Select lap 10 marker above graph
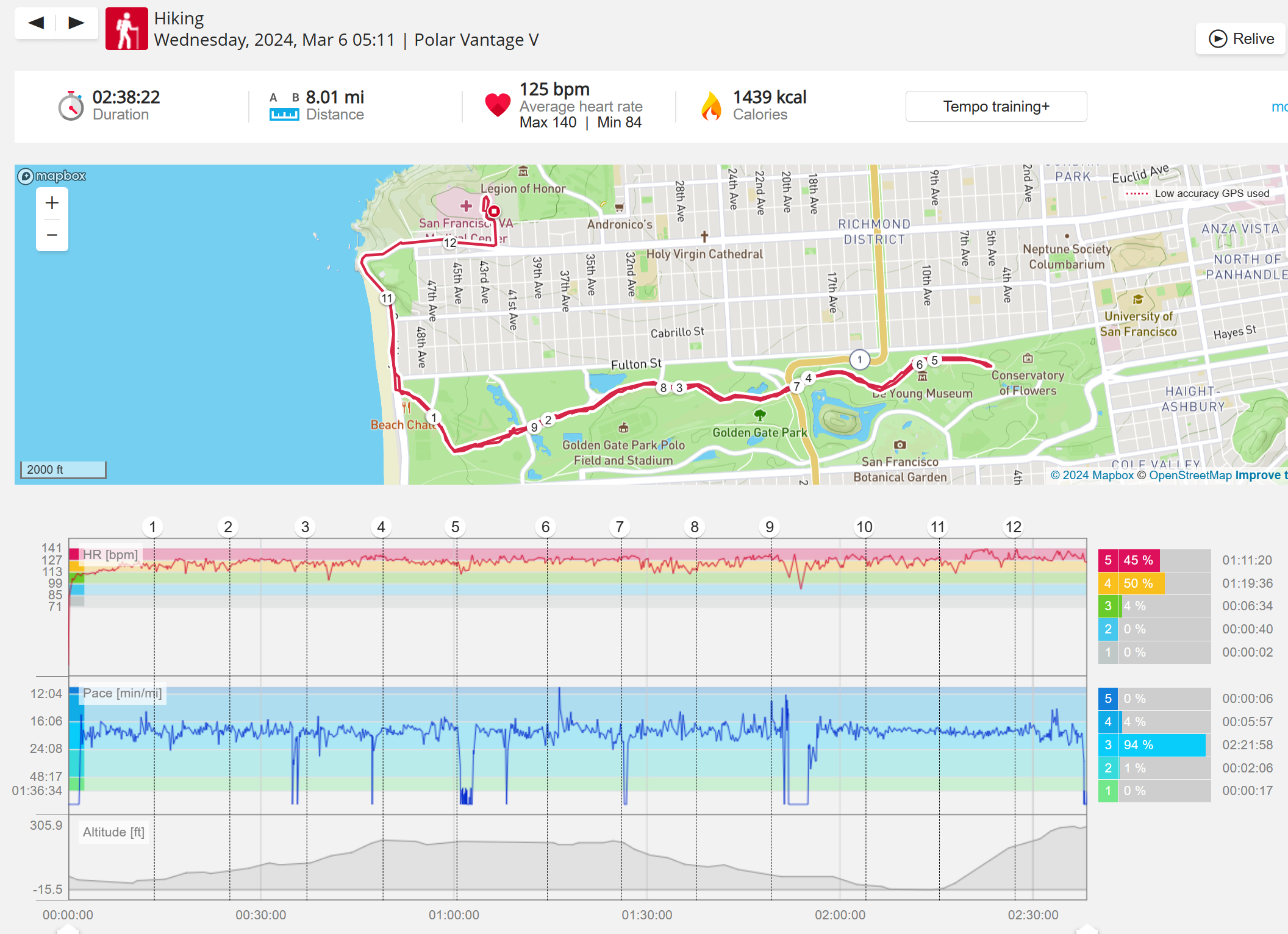This screenshot has height=934, width=1288. coord(864,527)
